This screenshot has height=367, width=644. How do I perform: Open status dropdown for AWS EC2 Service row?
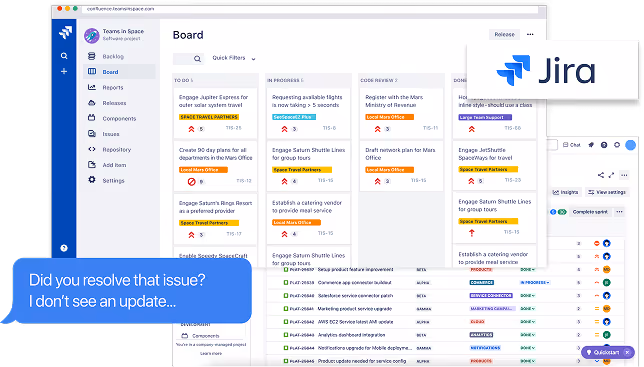528,322
